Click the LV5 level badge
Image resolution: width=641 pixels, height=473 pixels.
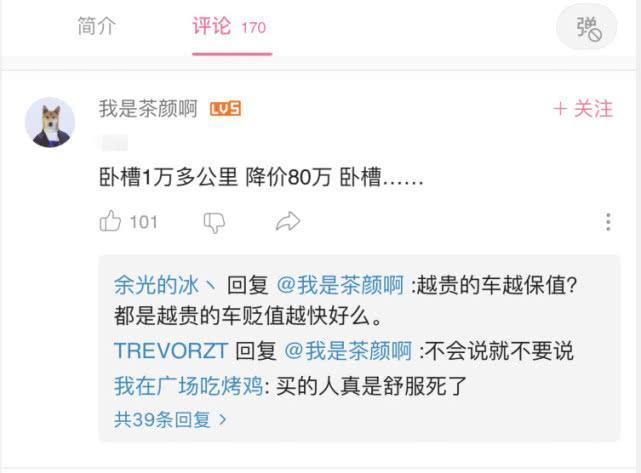point(225,109)
